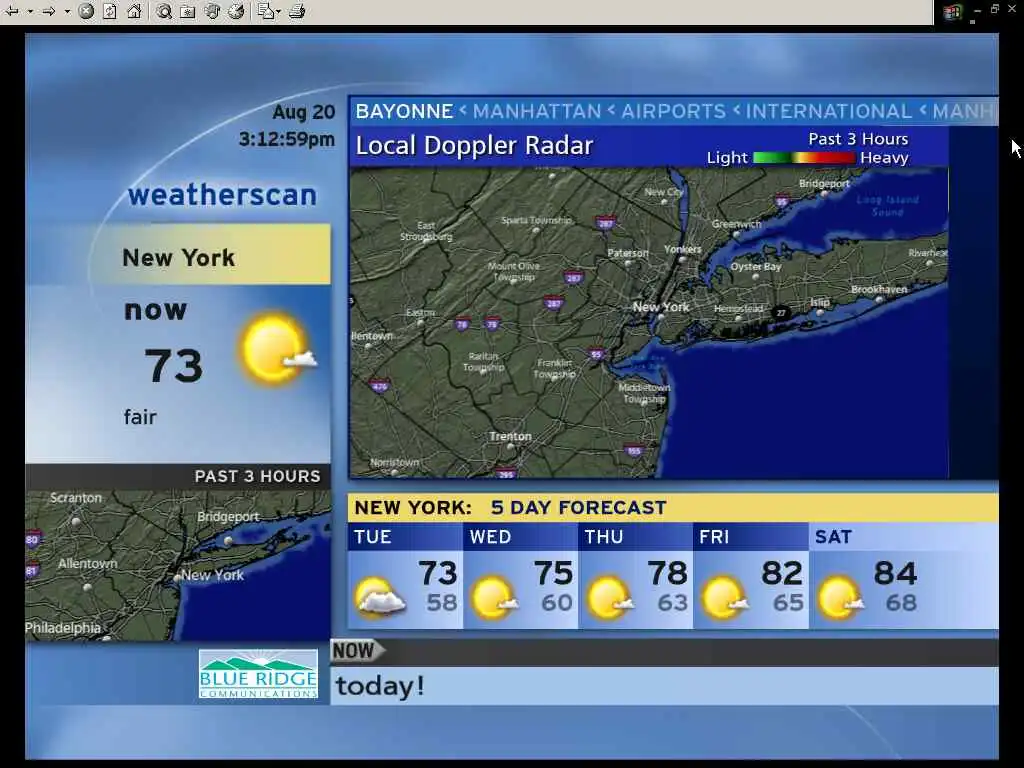The image size is (1024, 768).
Task: Click Tuesday's low temperature 58
Action: (441, 603)
